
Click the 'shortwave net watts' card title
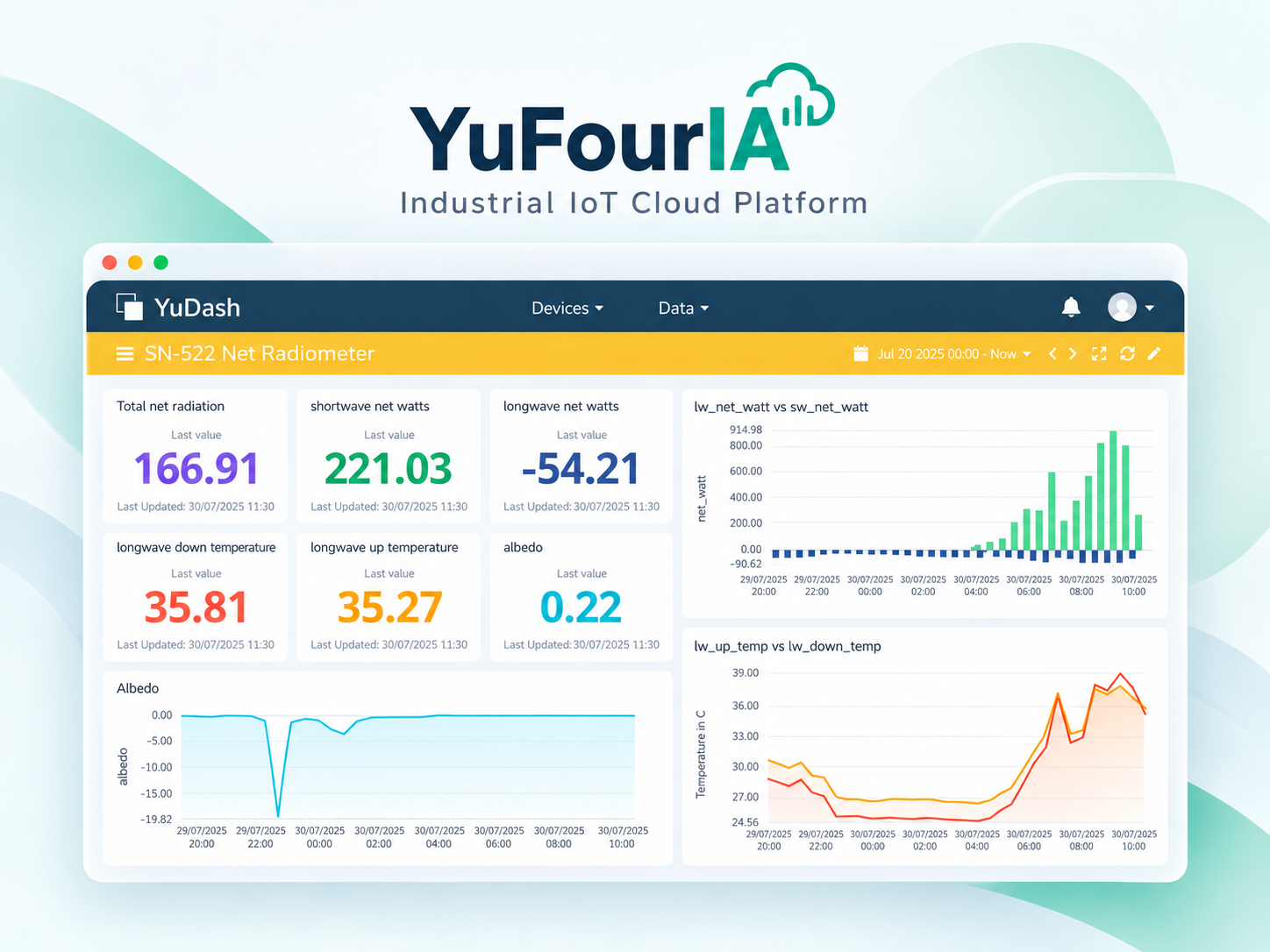pos(370,406)
